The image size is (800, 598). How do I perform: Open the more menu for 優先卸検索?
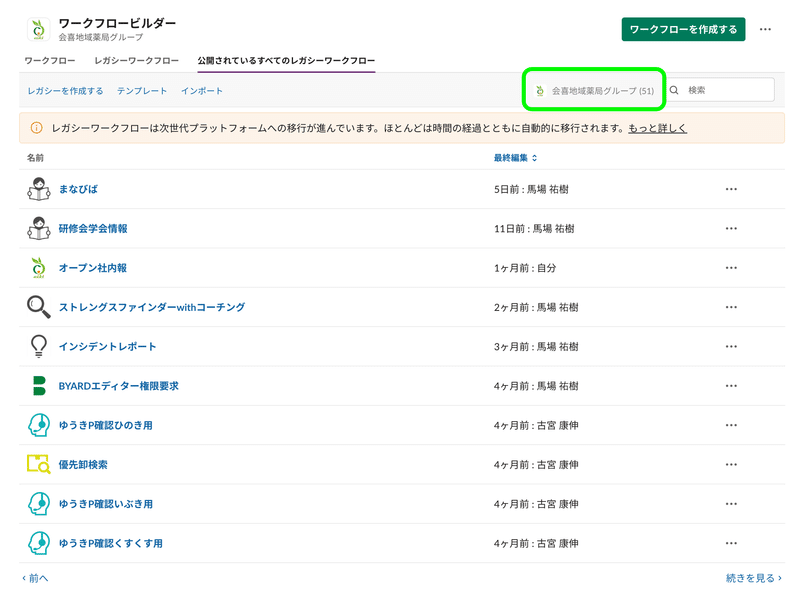click(x=731, y=464)
